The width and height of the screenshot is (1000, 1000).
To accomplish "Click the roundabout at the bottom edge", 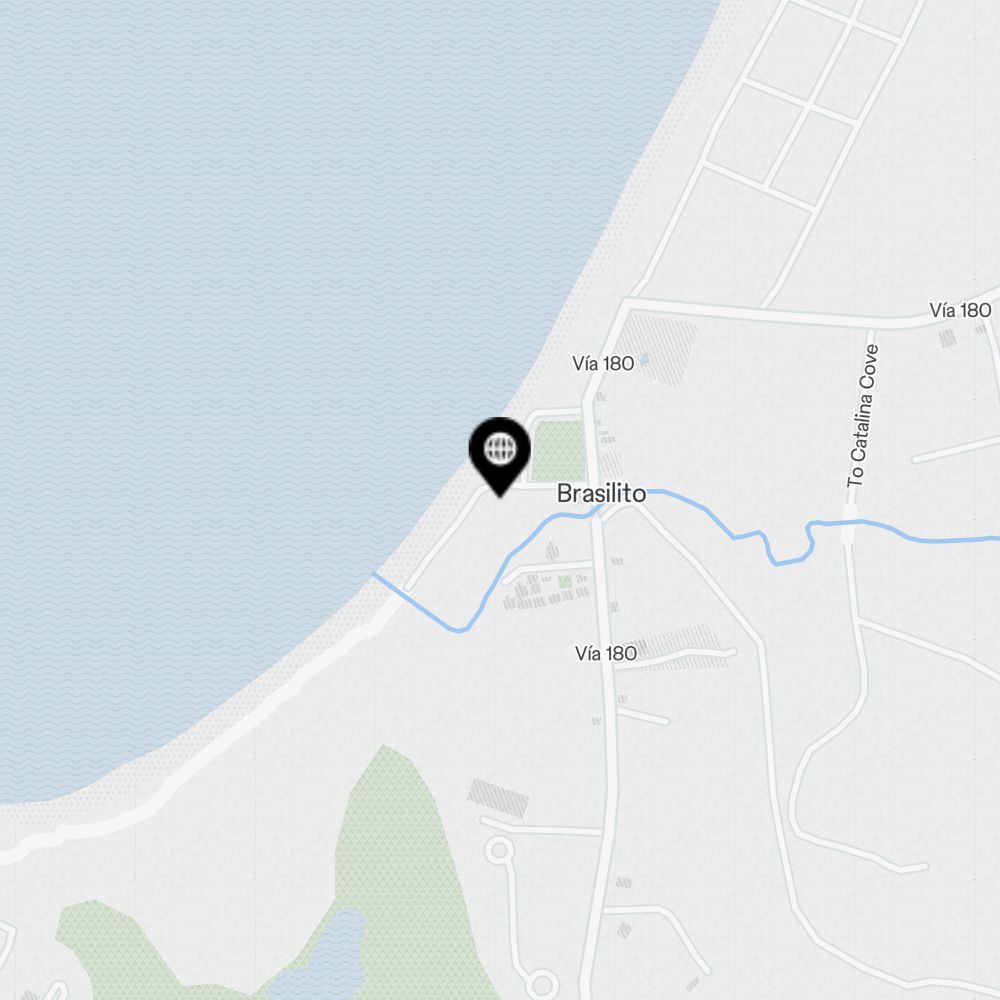I will point(541,984).
